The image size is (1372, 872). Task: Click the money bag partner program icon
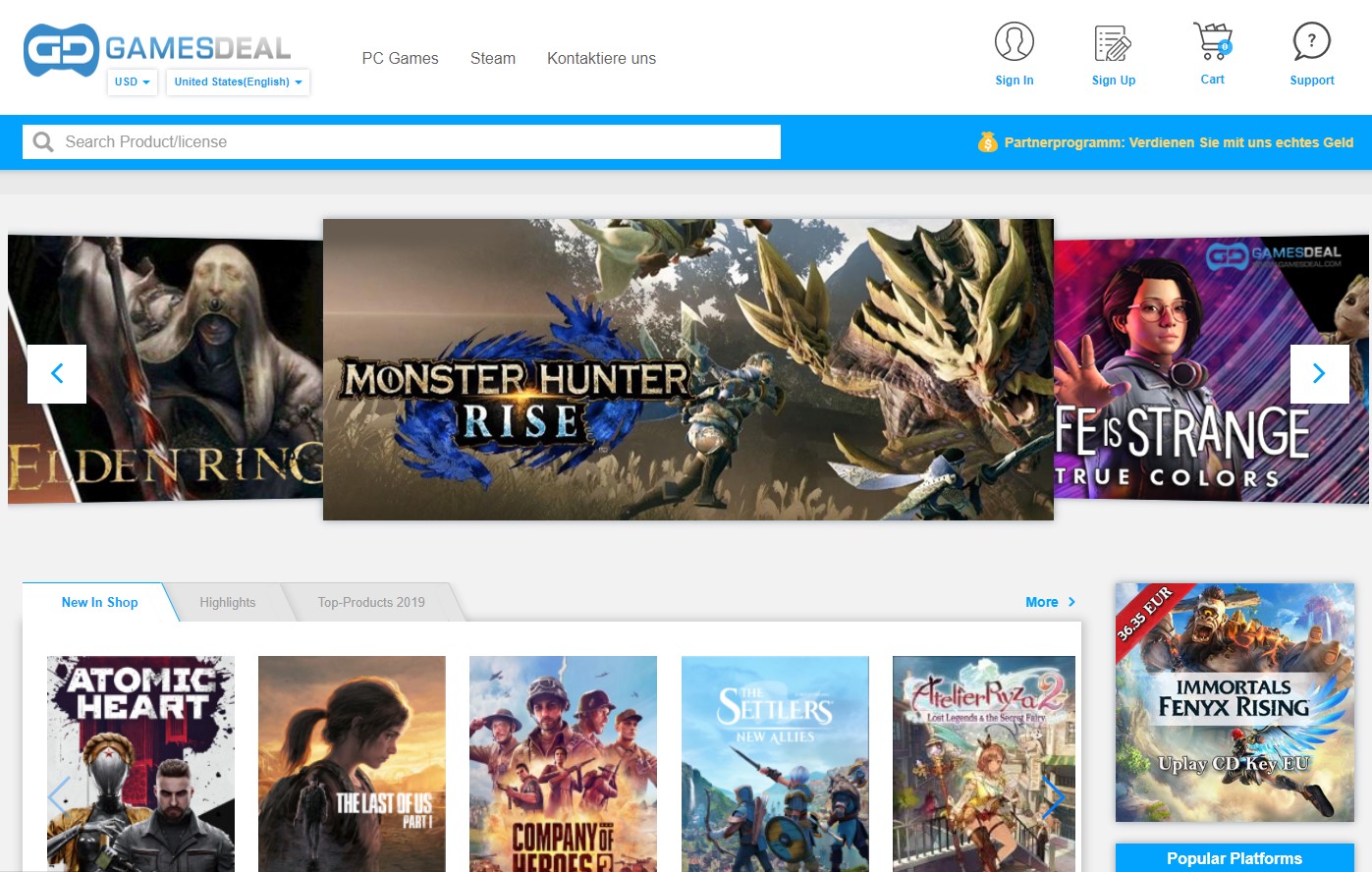coord(987,142)
